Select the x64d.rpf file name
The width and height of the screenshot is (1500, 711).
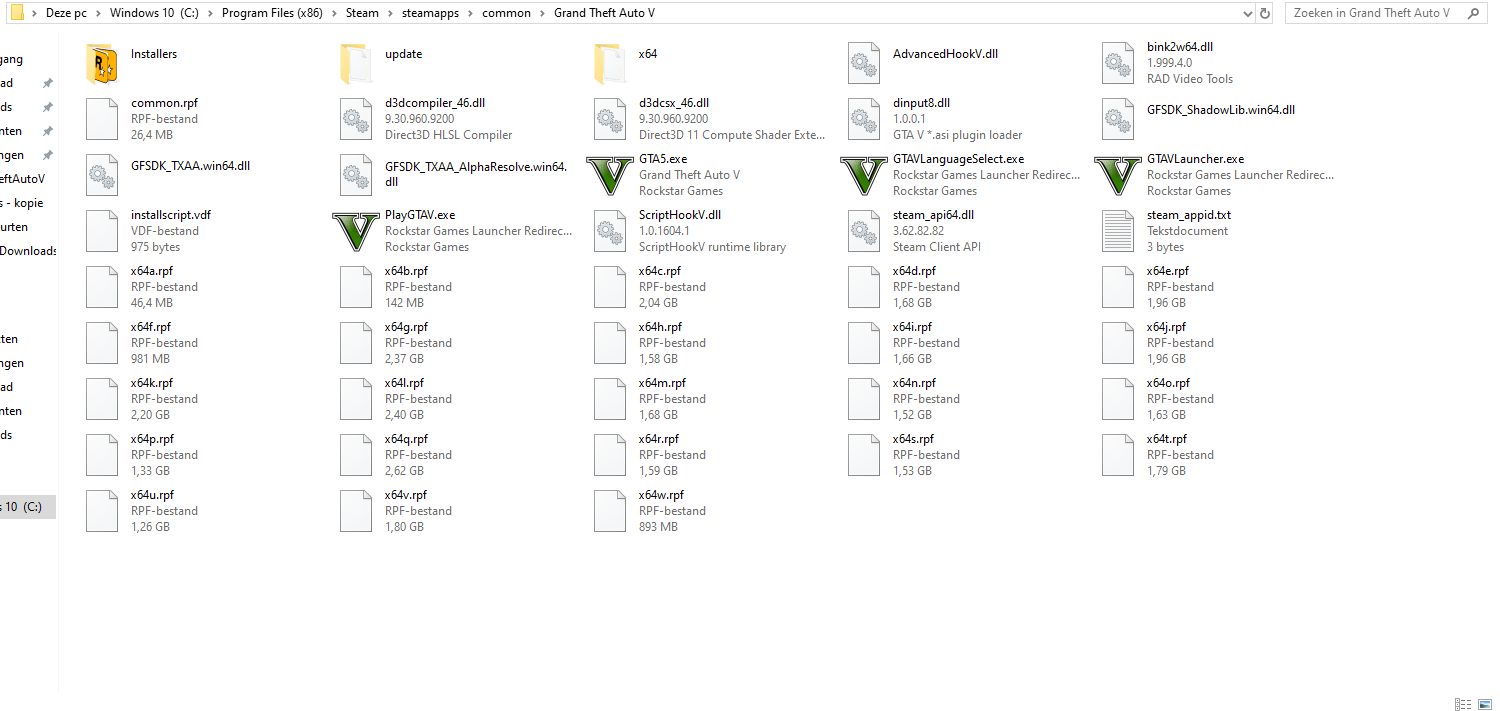point(914,271)
